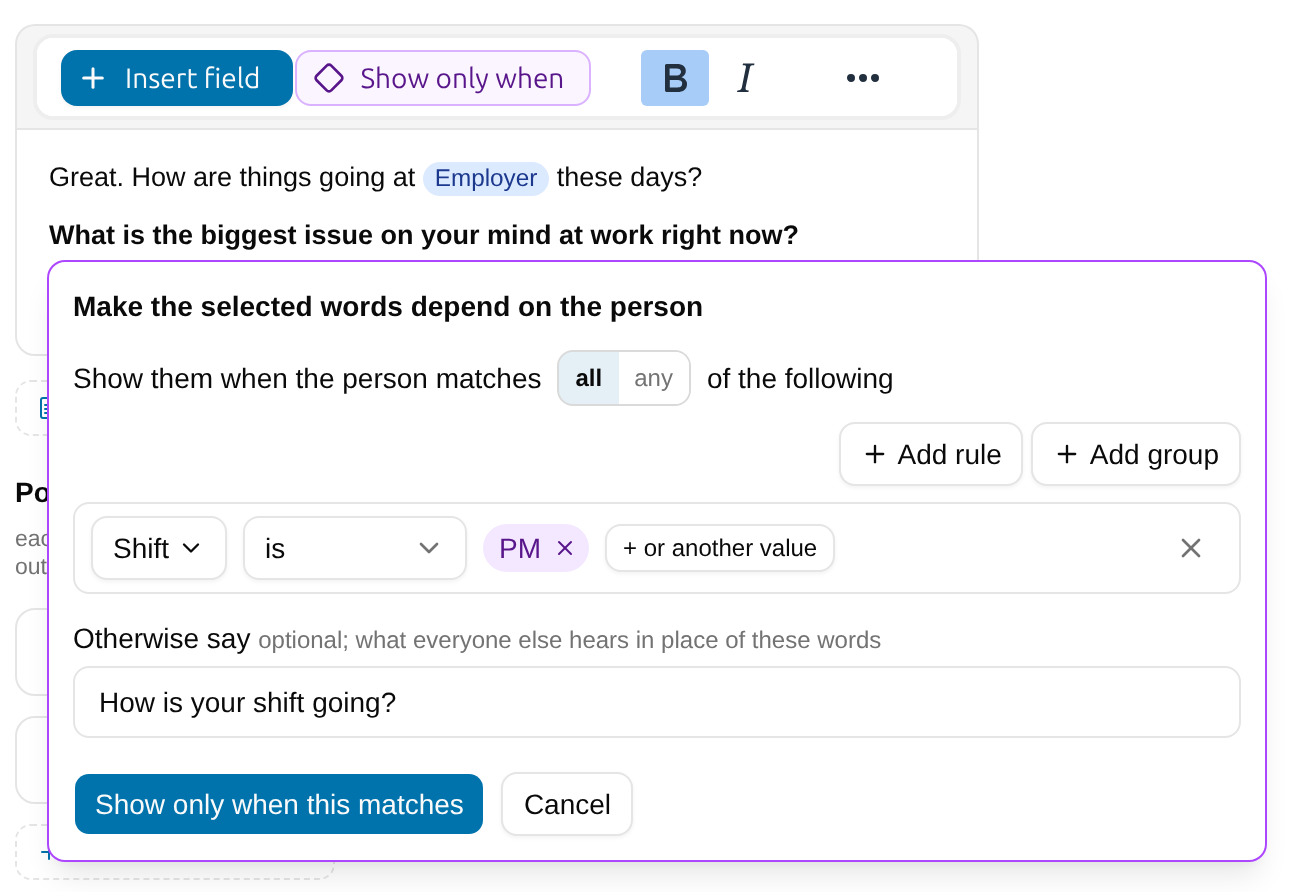Delete the Shift rule row
Screen dimensions: 1296x892
(x=1190, y=548)
